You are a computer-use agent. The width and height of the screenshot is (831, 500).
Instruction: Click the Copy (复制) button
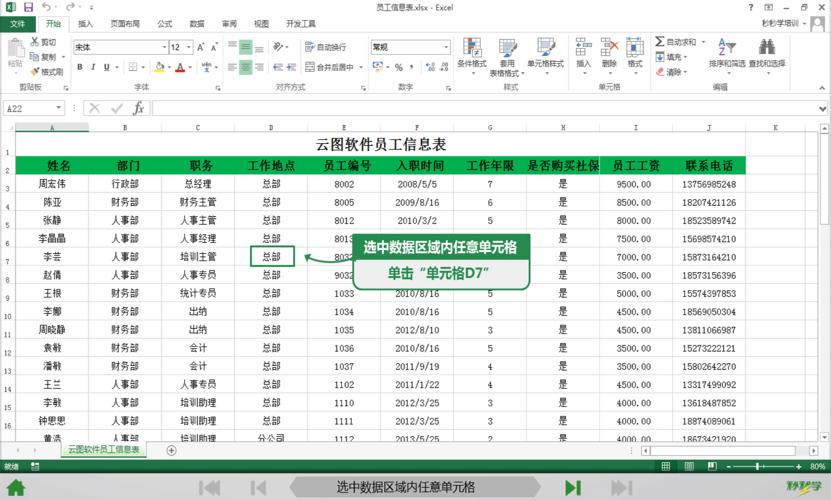43,57
